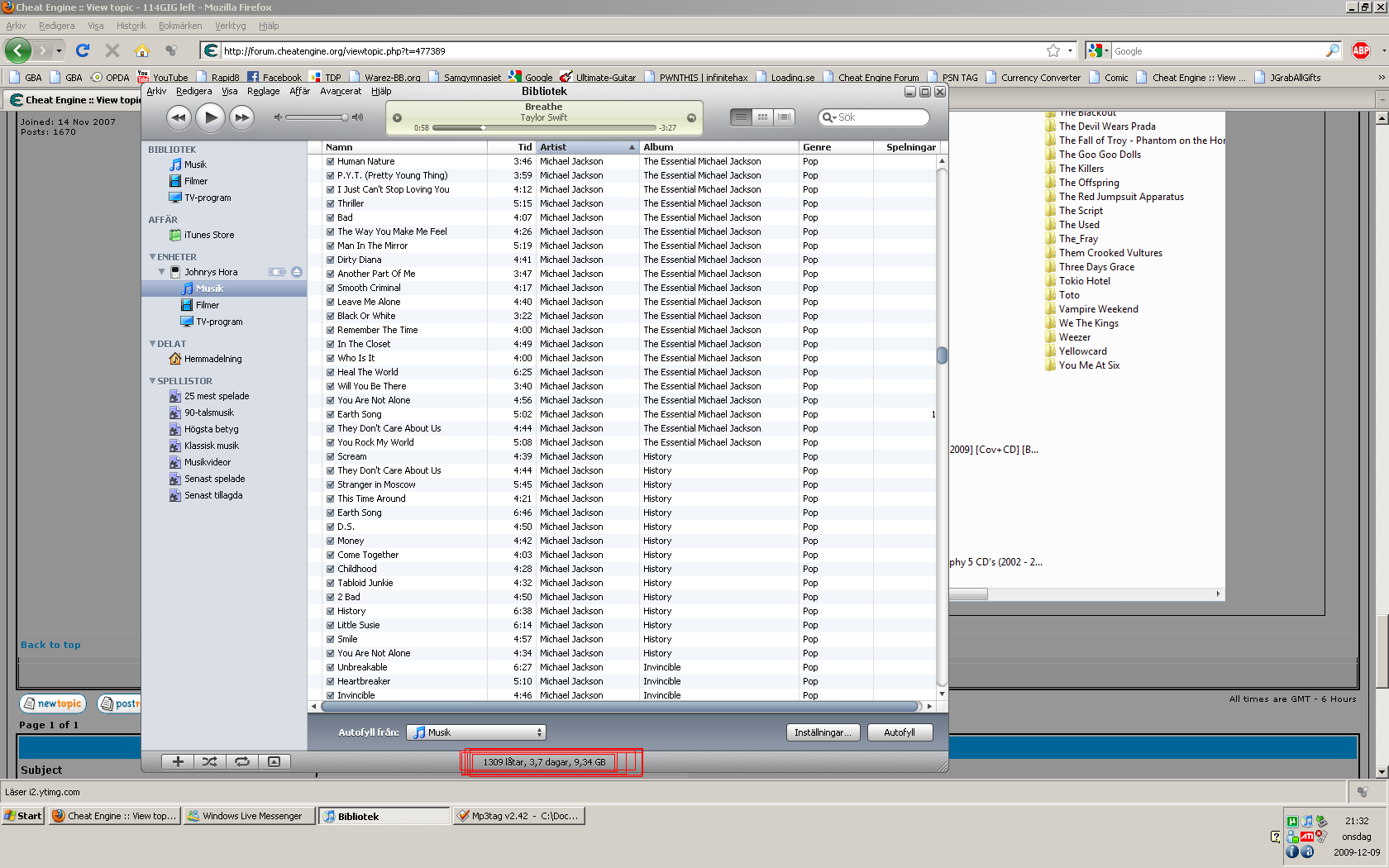1389x868 pixels.
Task: Uncheck the song Smooth Criminal
Action: (331, 288)
